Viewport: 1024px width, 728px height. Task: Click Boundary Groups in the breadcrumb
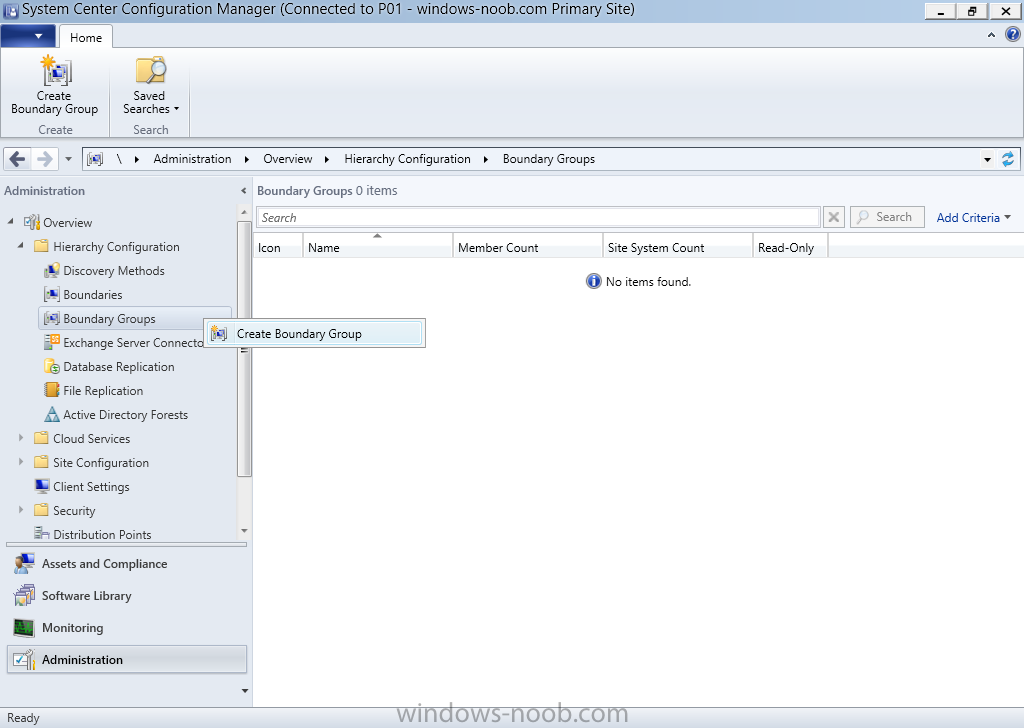coord(549,159)
